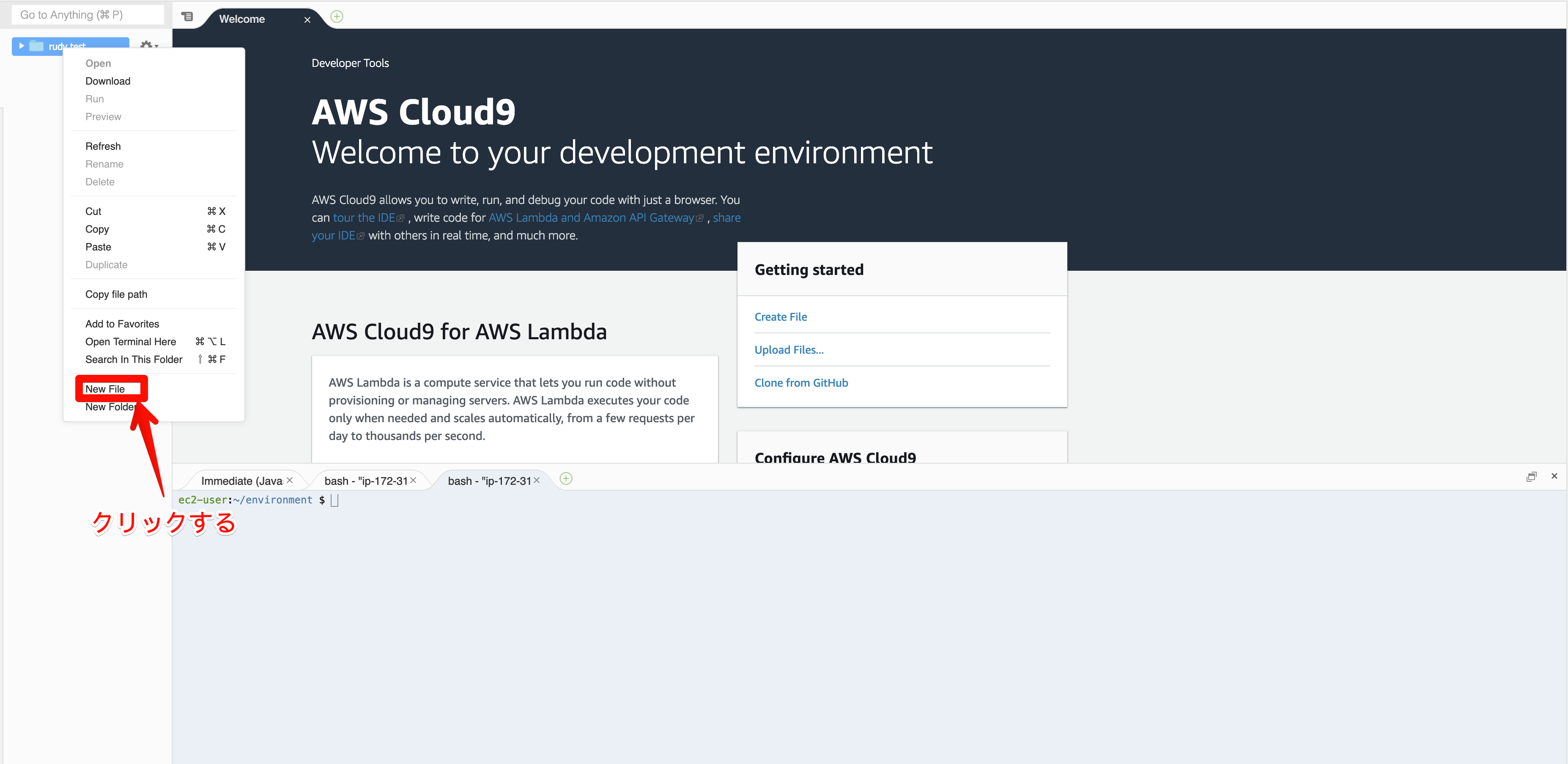Click Clone from GitHub link

point(801,382)
